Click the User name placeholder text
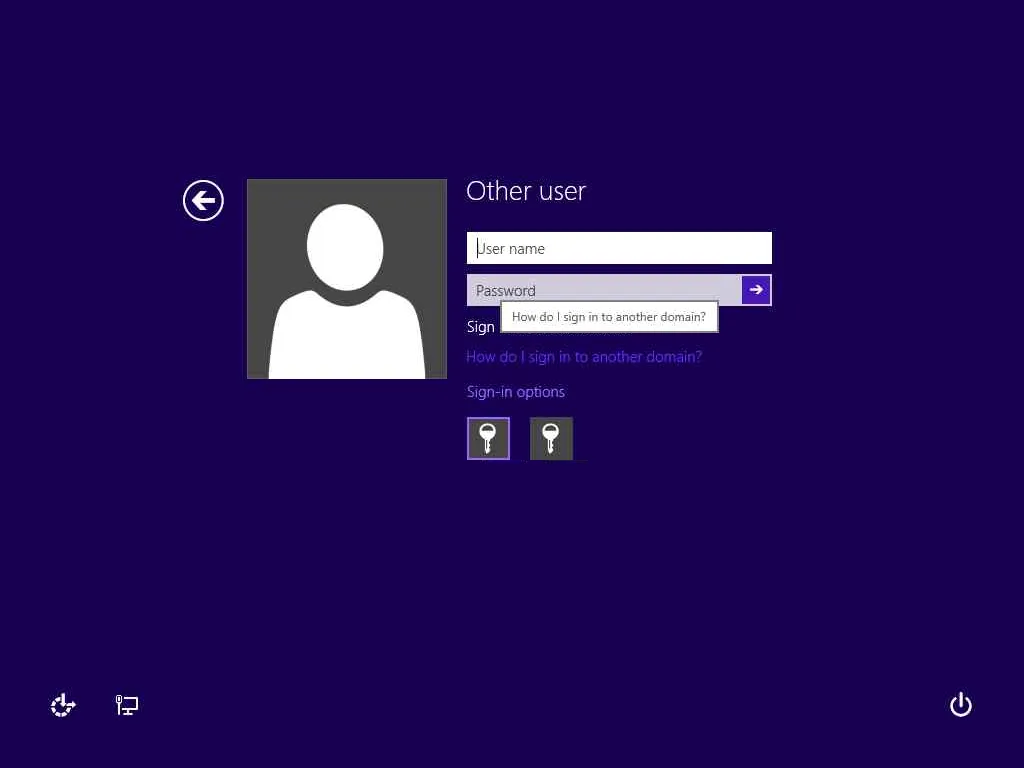The height and width of the screenshot is (768, 1024). click(x=511, y=249)
